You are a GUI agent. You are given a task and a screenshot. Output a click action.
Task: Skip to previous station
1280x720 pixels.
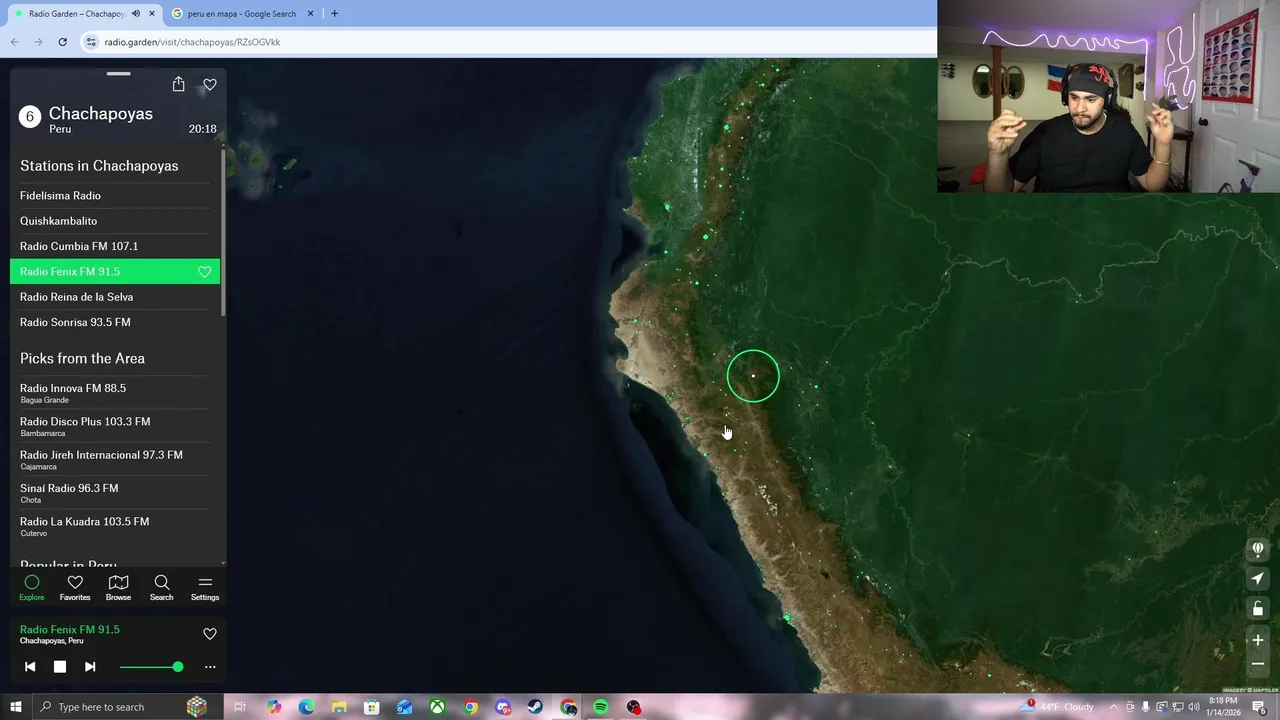click(30, 667)
